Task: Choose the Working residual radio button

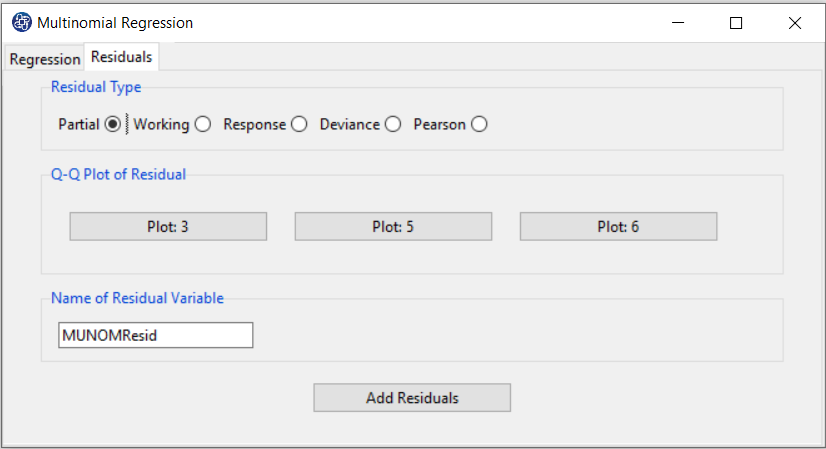Action: pyautogui.click(x=203, y=124)
